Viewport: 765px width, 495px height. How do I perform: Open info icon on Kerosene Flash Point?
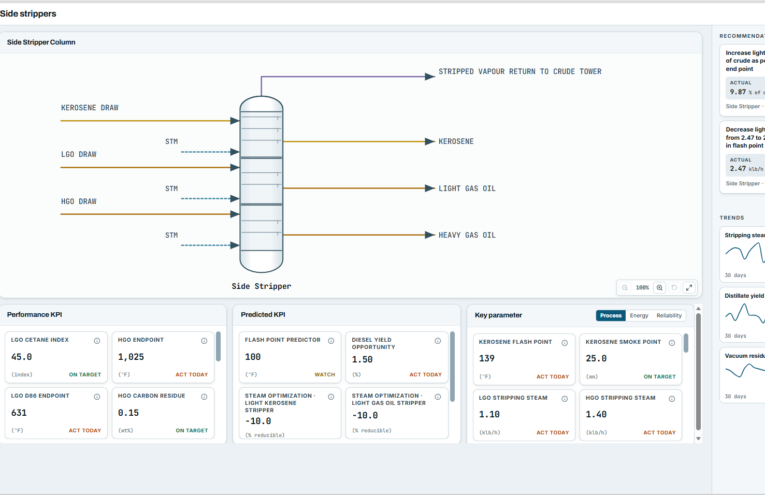tap(564, 343)
